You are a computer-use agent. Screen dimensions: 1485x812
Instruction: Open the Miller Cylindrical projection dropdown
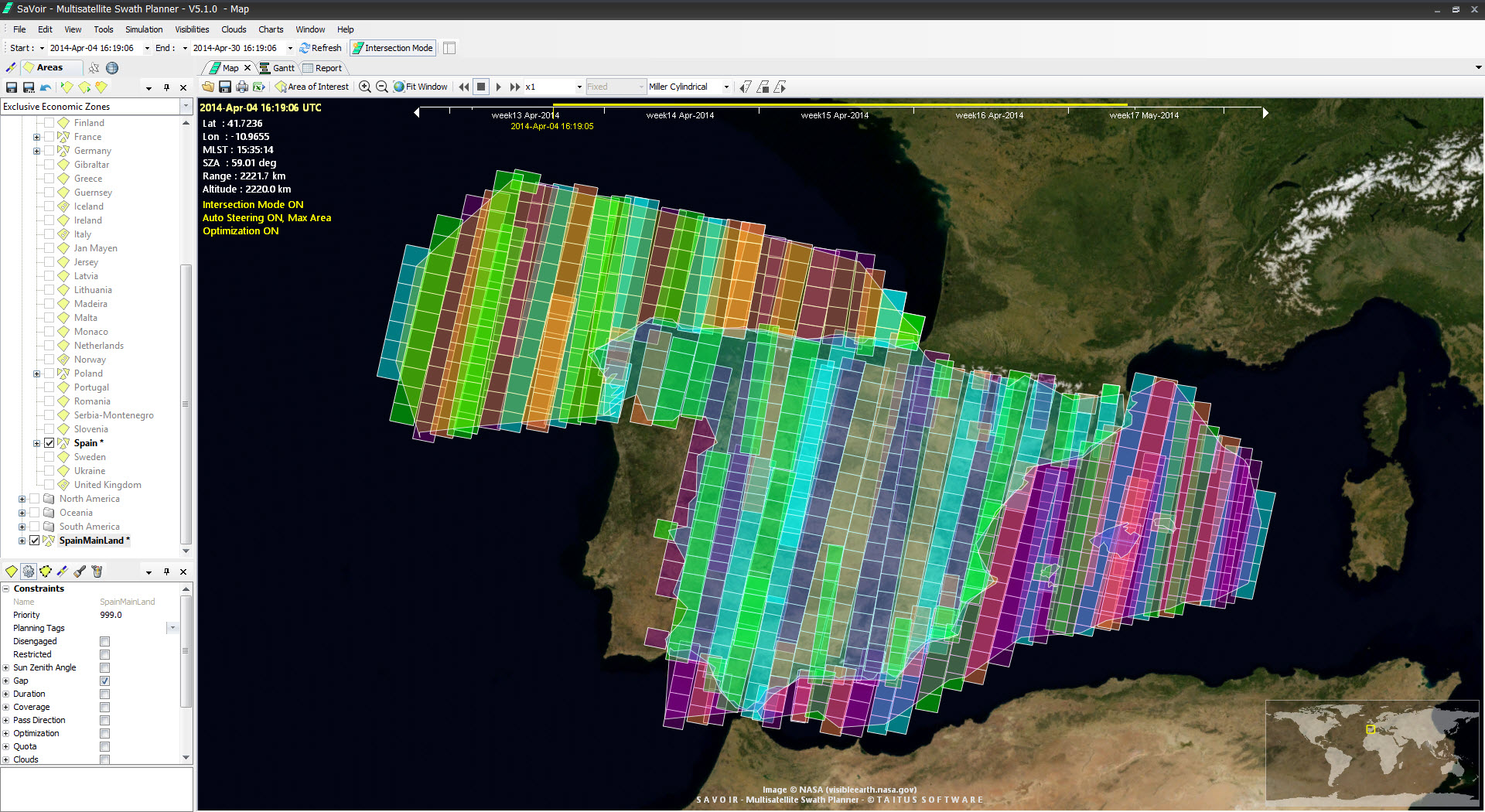pyautogui.click(x=726, y=87)
